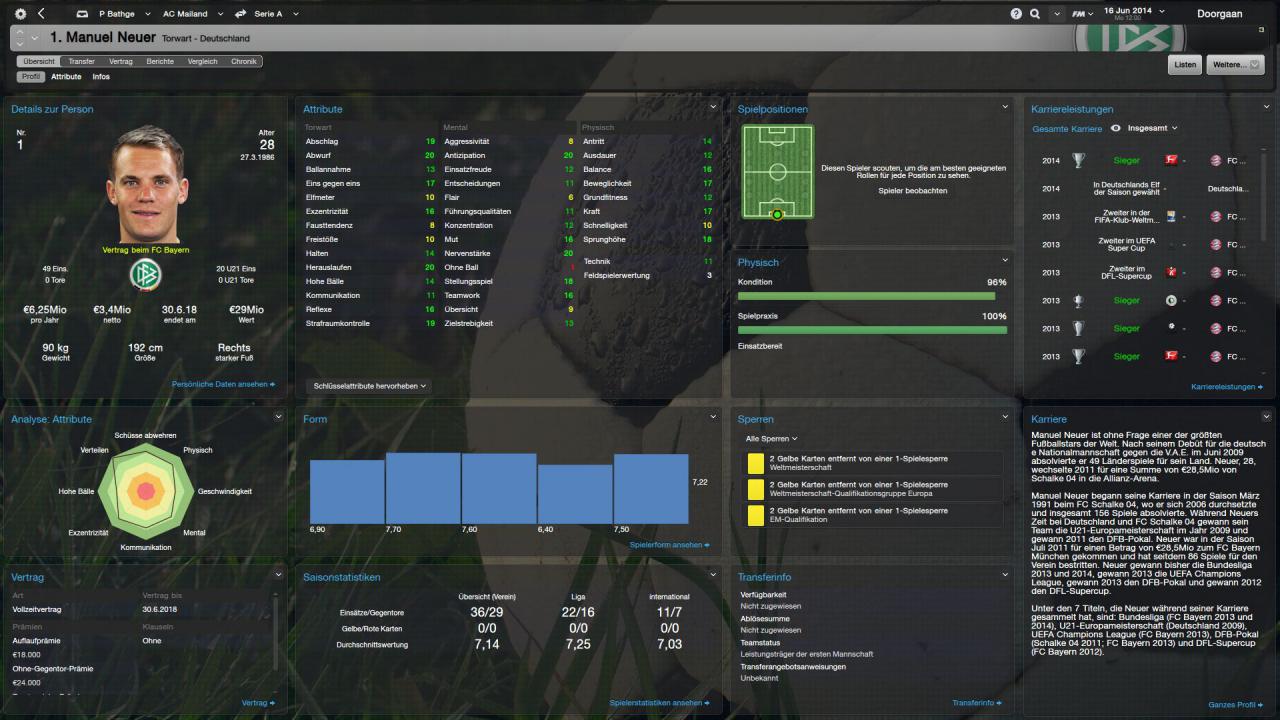
Task: Click the Kondition progress bar
Action: coord(872,296)
